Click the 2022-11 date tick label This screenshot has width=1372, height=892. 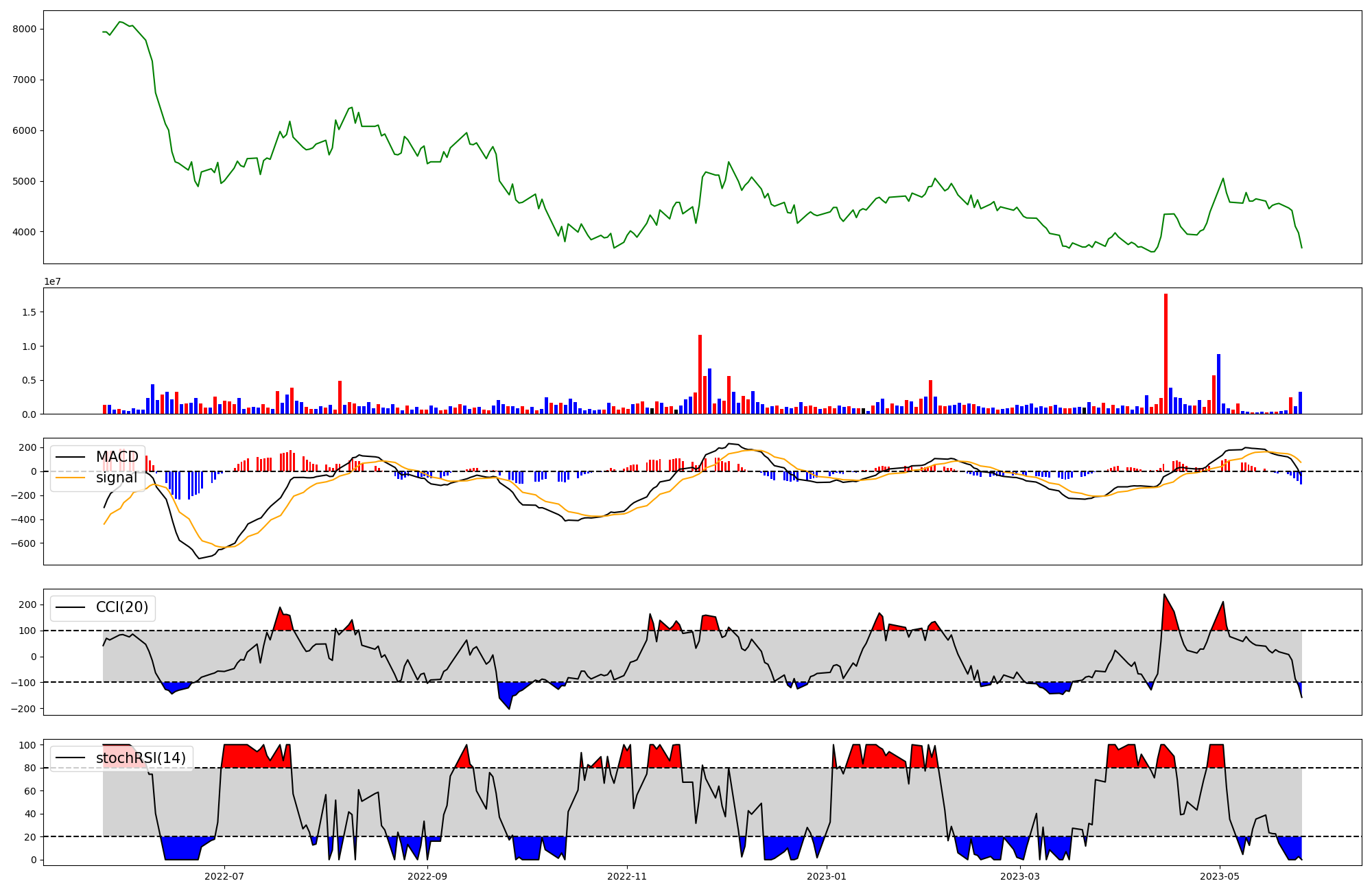tap(627, 876)
